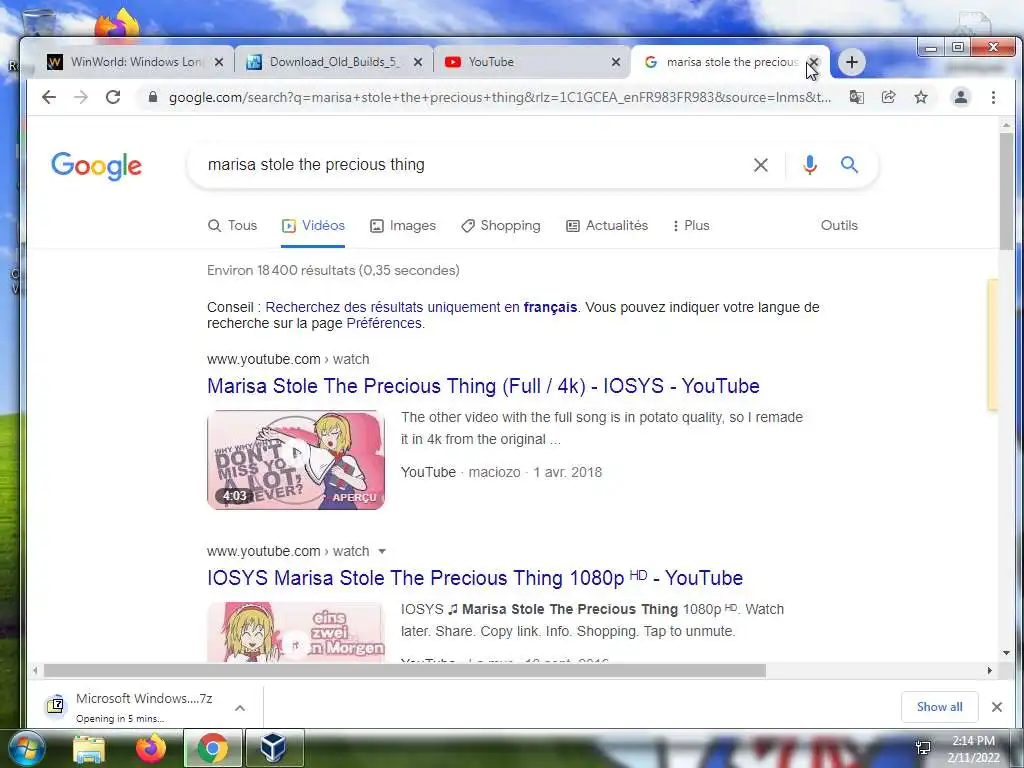This screenshot has height=768, width=1024.
Task: Expand the download item options chevron
Action: 240,707
